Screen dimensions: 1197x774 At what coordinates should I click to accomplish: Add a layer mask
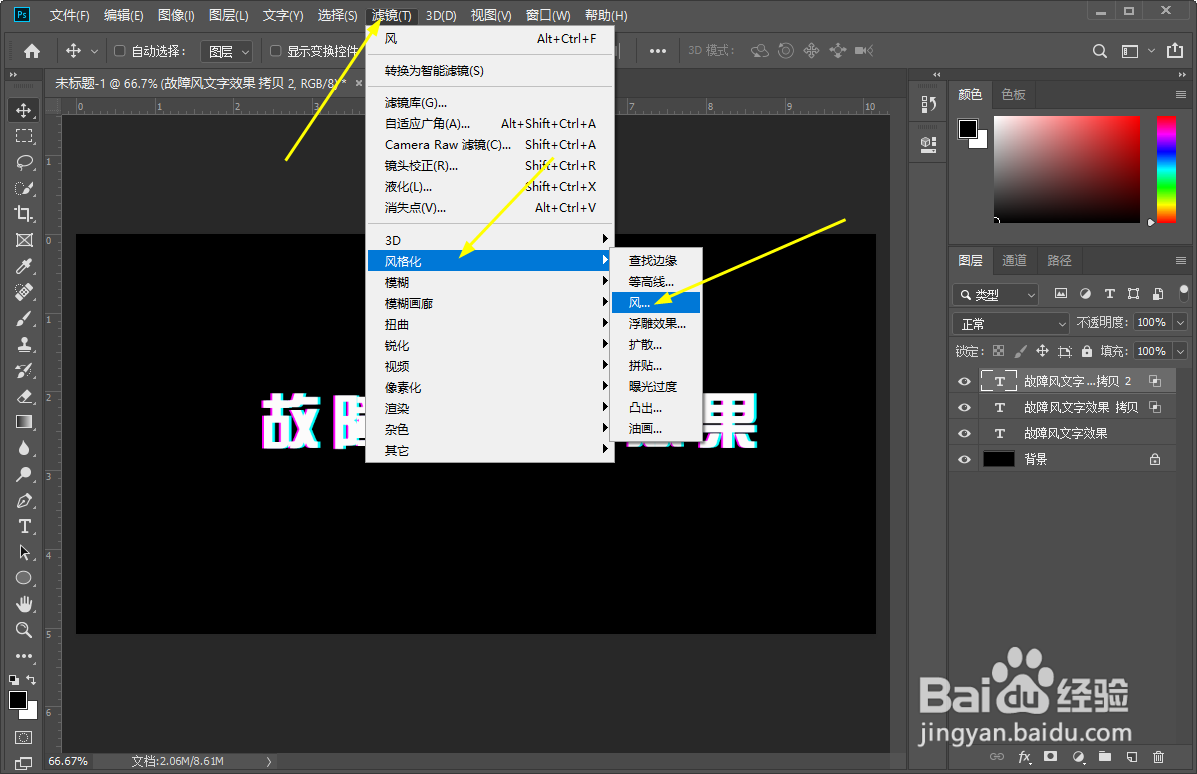(1051, 758)
